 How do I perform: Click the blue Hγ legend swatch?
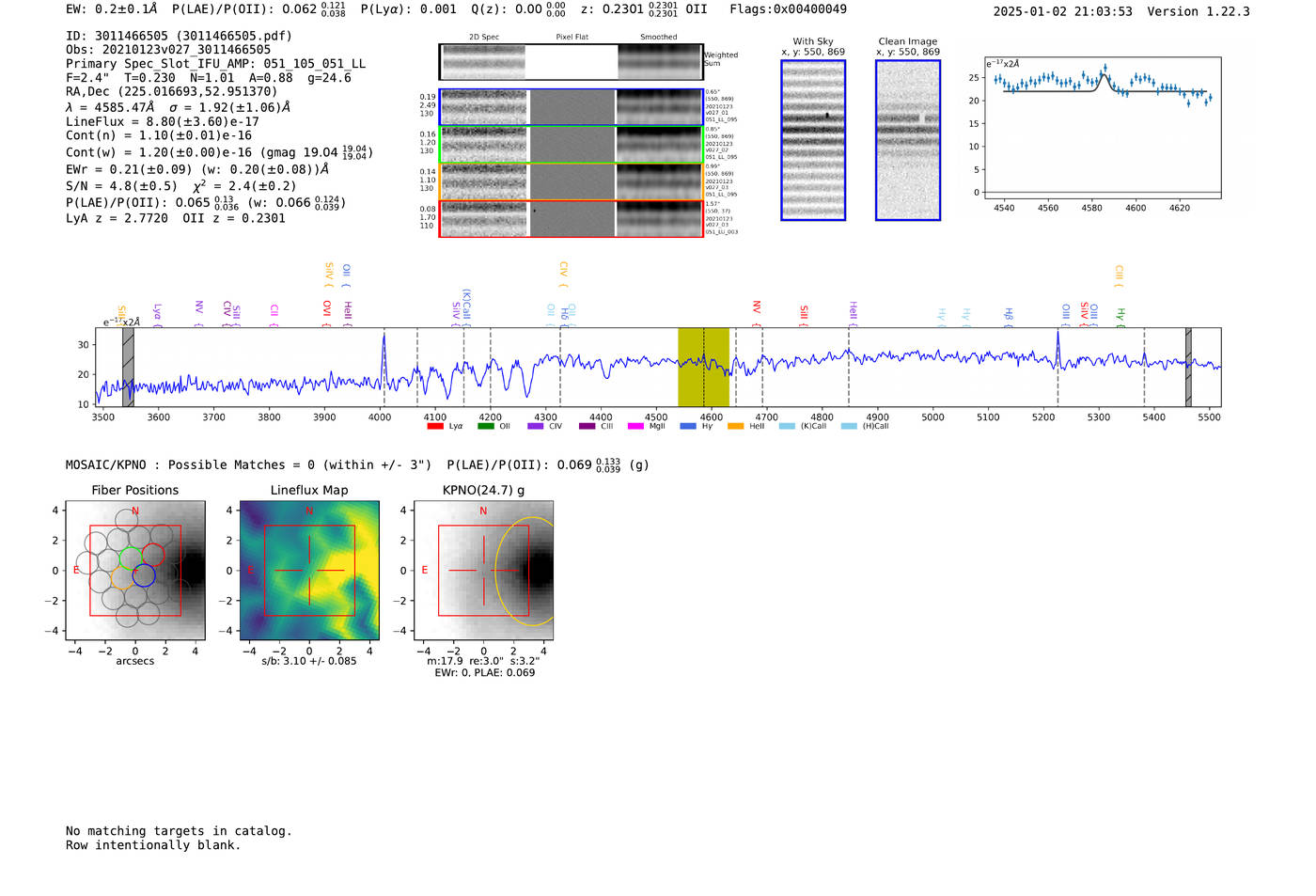688,427
